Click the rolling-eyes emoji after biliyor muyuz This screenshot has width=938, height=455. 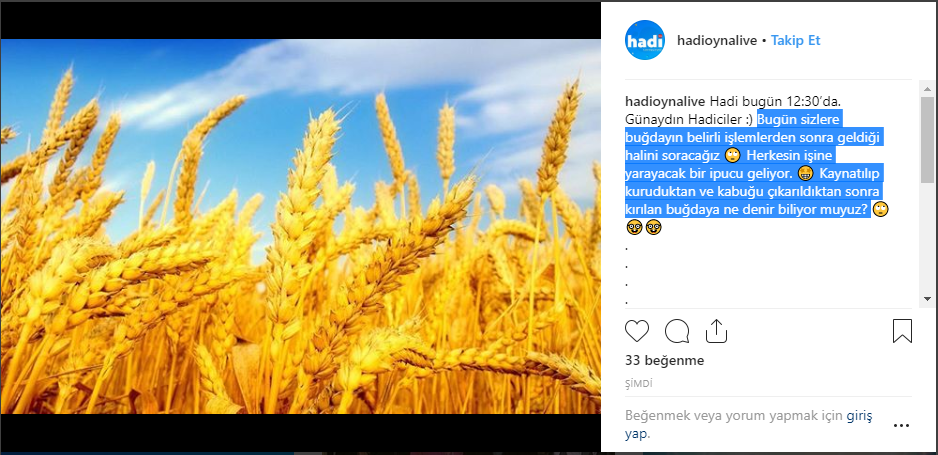881,210
